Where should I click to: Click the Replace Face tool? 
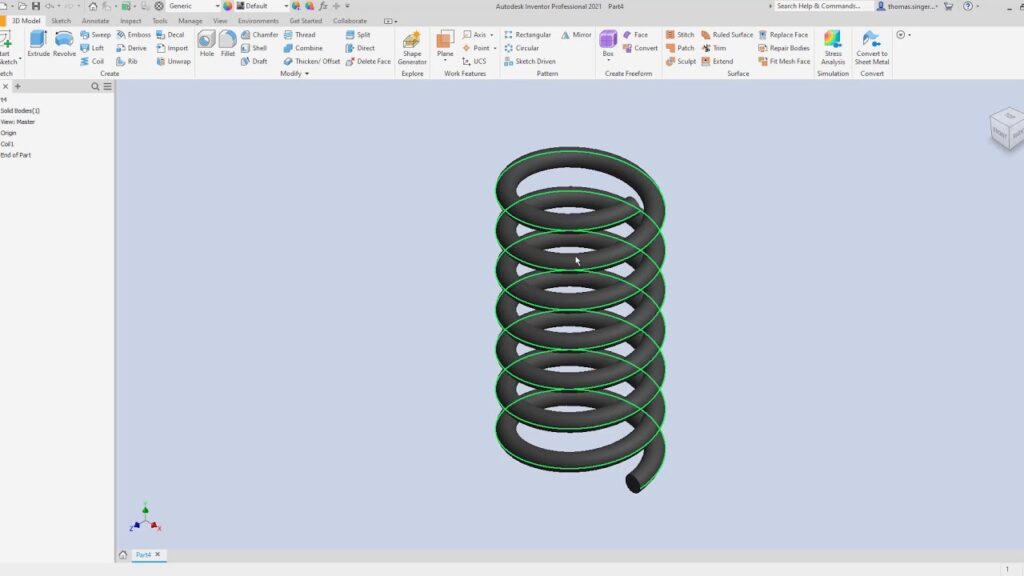coord(783,35)
